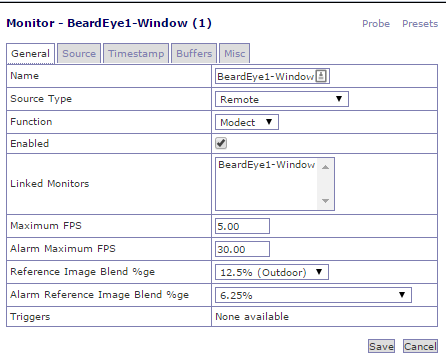446x360 pixels.
Task: Click the Save button
Action: [x=381, y=346]
